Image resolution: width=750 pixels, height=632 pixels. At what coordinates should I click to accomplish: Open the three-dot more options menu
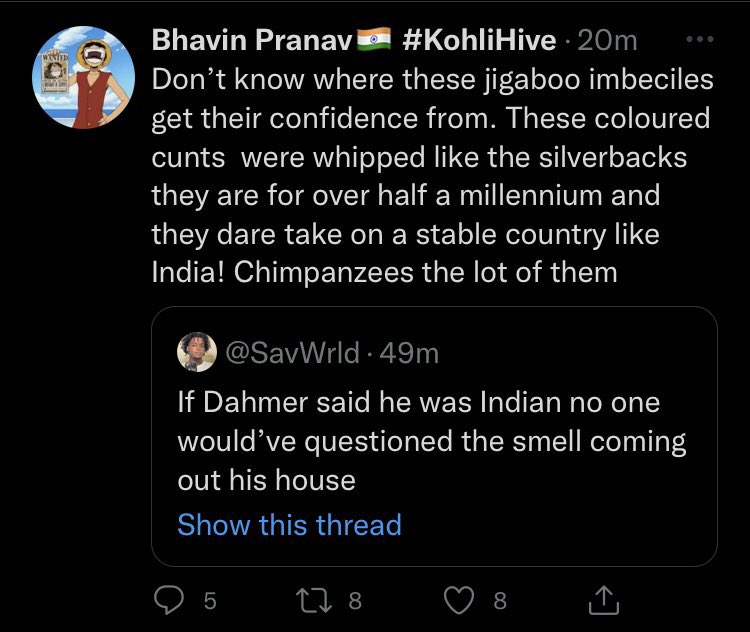pyautogui.click(x=699, y=41)
